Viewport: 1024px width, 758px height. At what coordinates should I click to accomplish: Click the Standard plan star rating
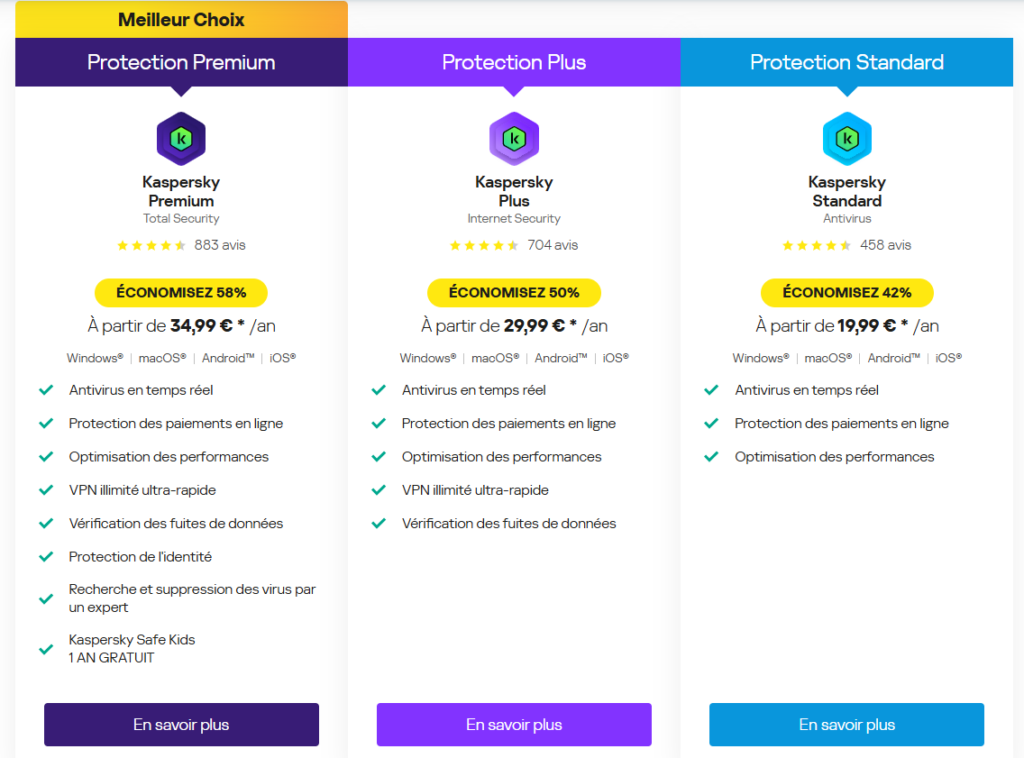817,245
